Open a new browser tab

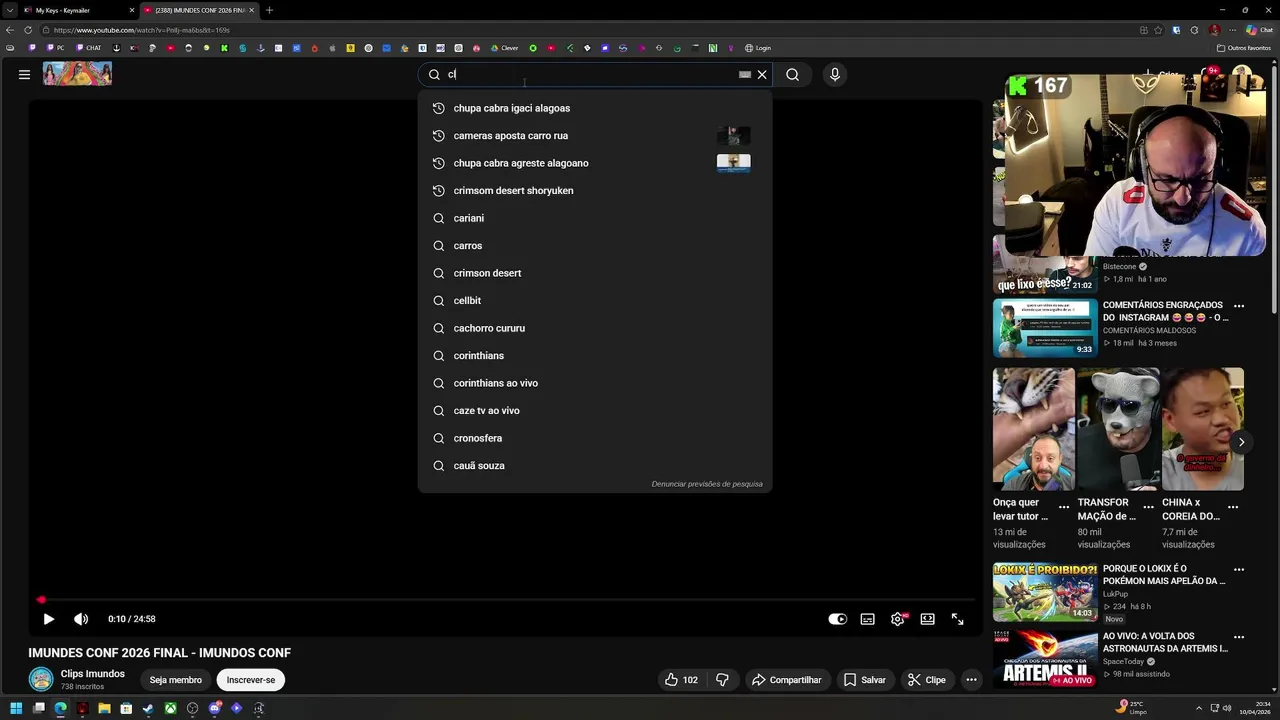[269, 10]
